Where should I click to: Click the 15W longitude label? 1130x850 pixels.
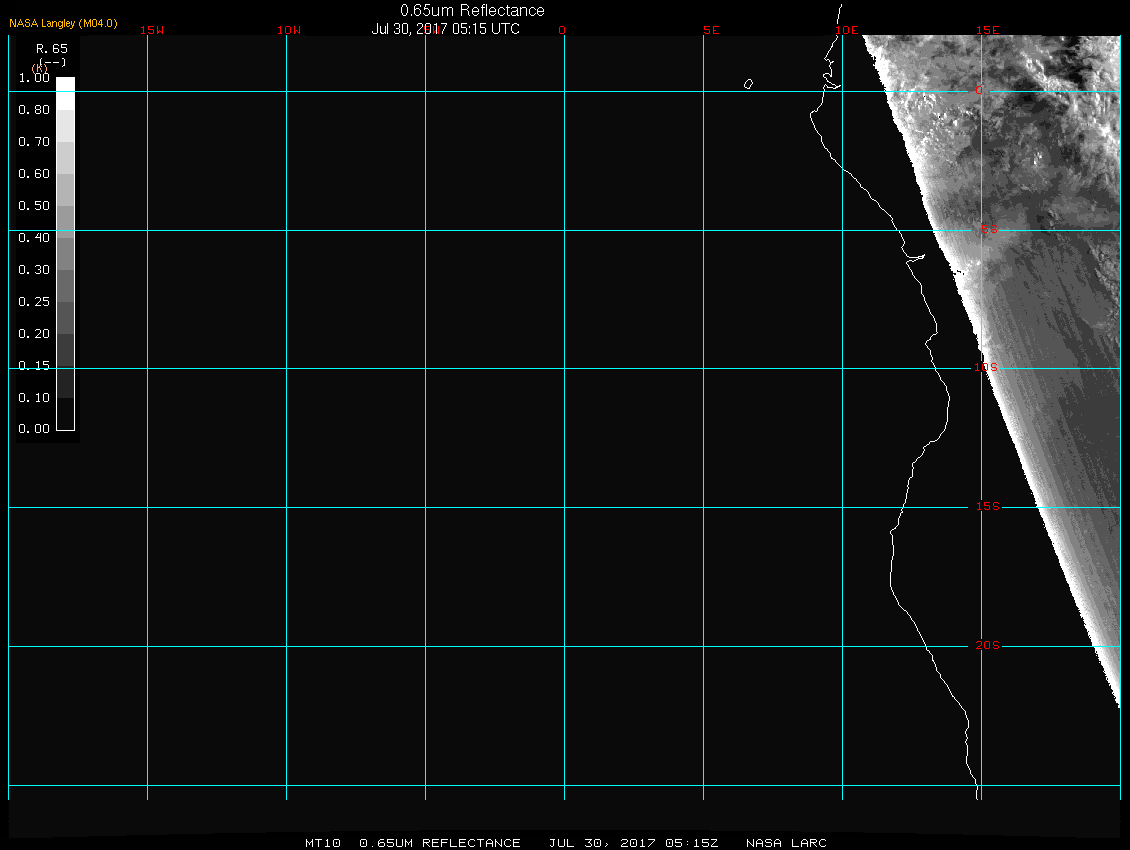[x=152, y=30]
